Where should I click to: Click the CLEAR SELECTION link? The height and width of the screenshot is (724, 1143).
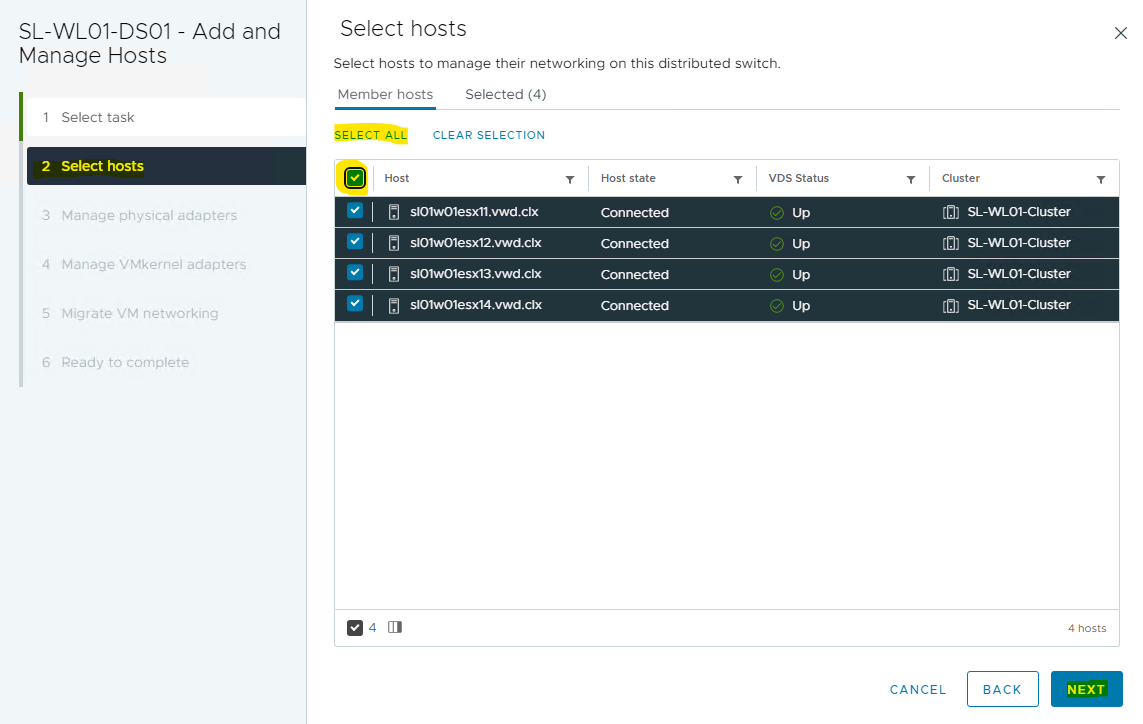pyautogui.click(x=489, y=135)
